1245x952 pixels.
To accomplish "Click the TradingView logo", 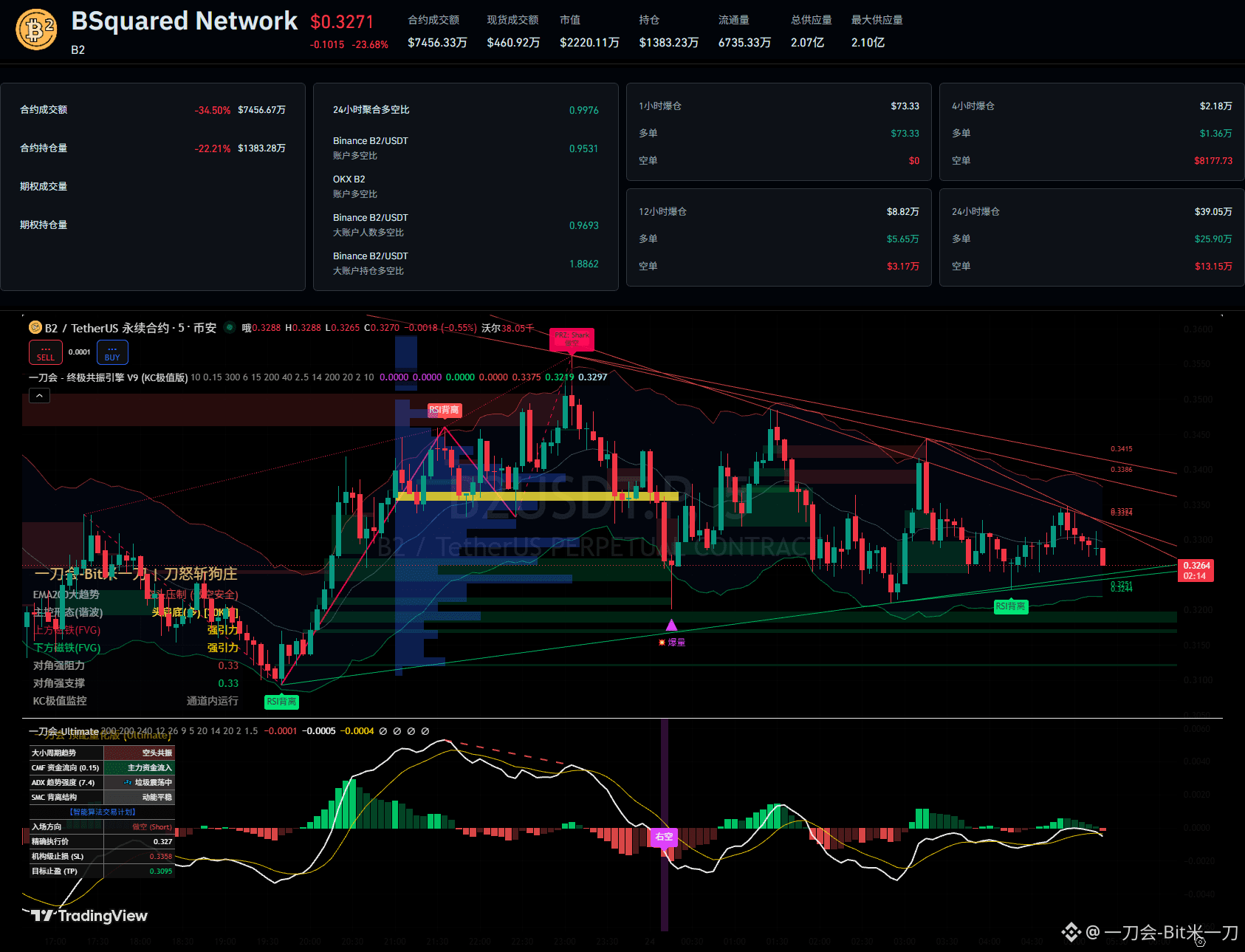I will pos(89,916).
